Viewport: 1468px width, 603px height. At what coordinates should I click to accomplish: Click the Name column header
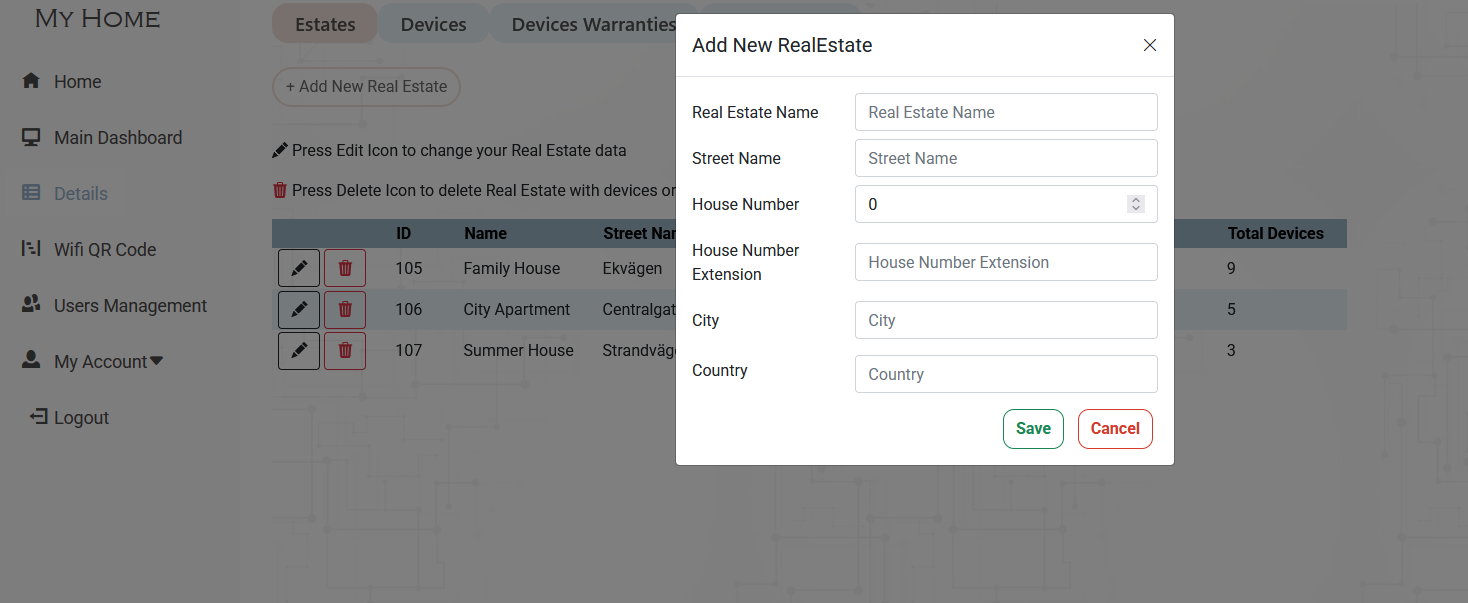(x=485, y=234)
